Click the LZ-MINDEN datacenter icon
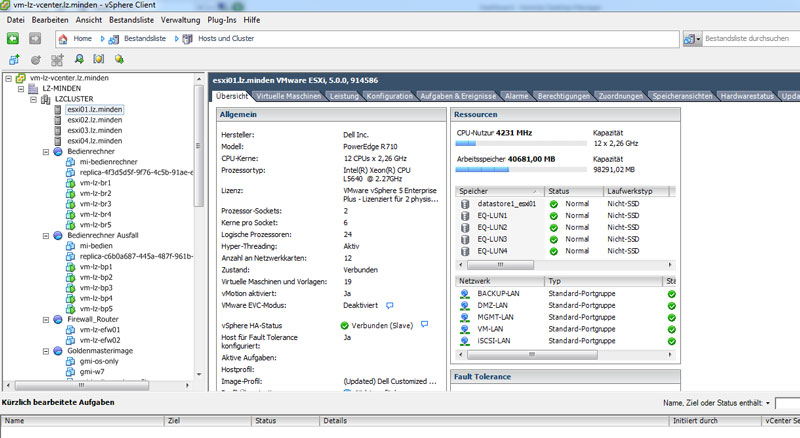Viewport: 800px width, 438px height. (33, 89)
